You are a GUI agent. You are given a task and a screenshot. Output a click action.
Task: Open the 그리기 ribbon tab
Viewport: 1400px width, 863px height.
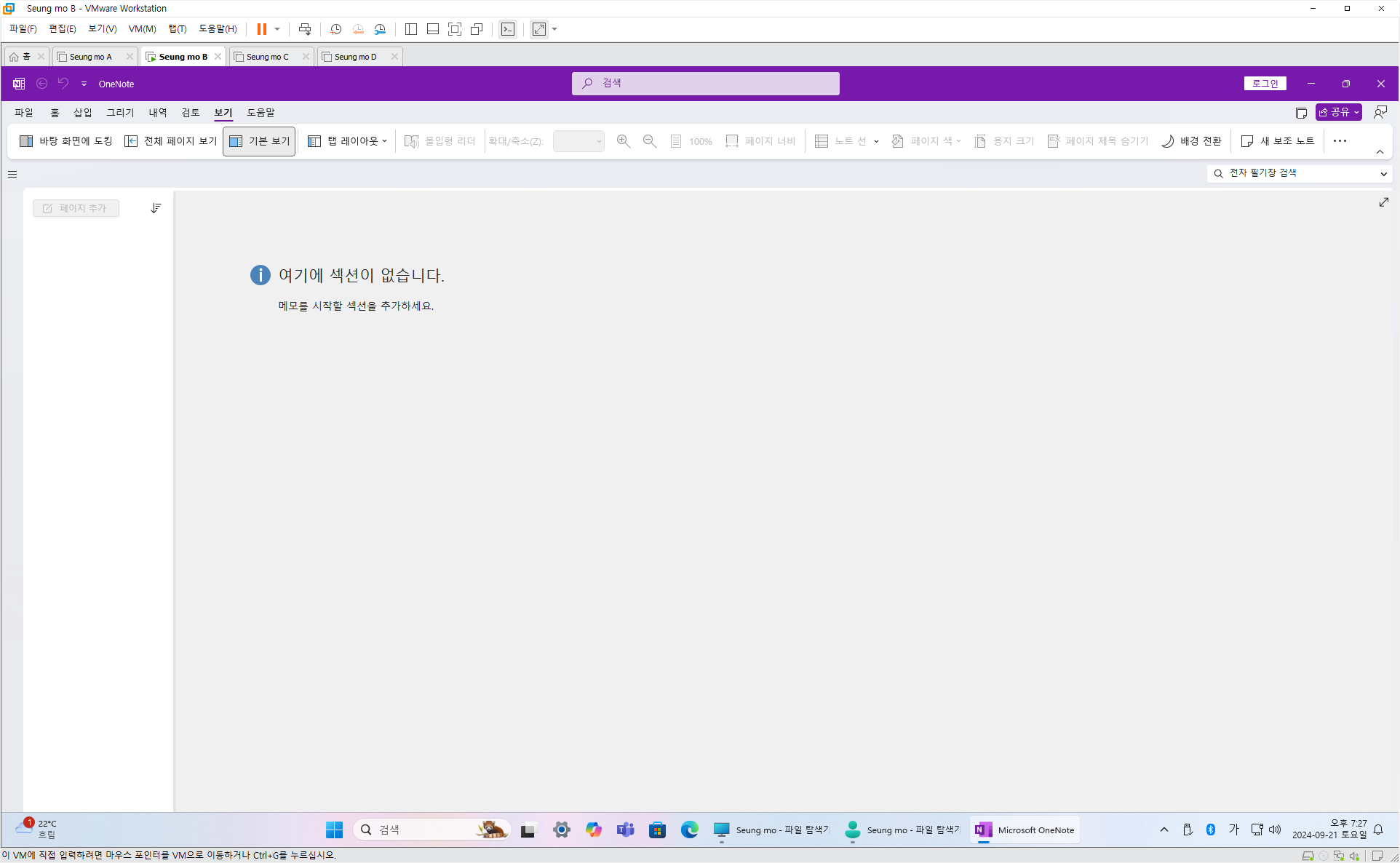click(x=120, y=113)
